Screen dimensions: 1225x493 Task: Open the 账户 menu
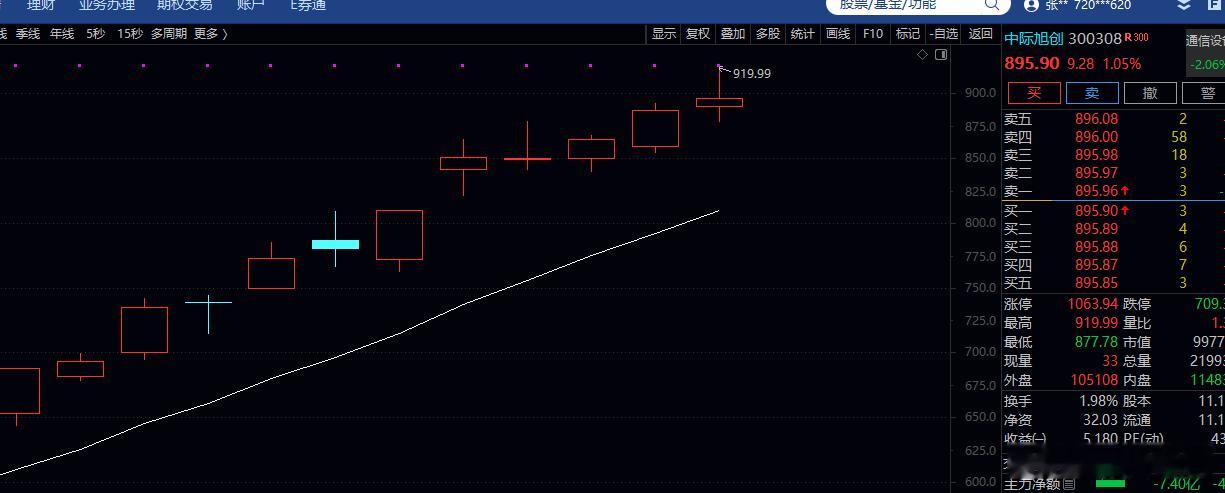point(251,5)
